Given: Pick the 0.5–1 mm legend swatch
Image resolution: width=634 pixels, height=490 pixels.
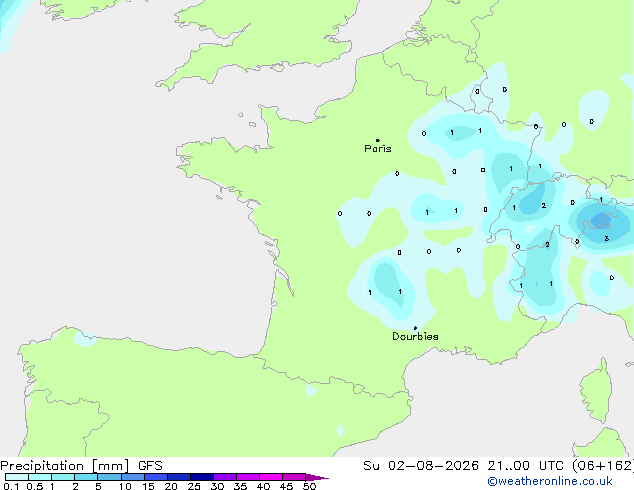Looking at the screenshot, I should pos(40,477).
